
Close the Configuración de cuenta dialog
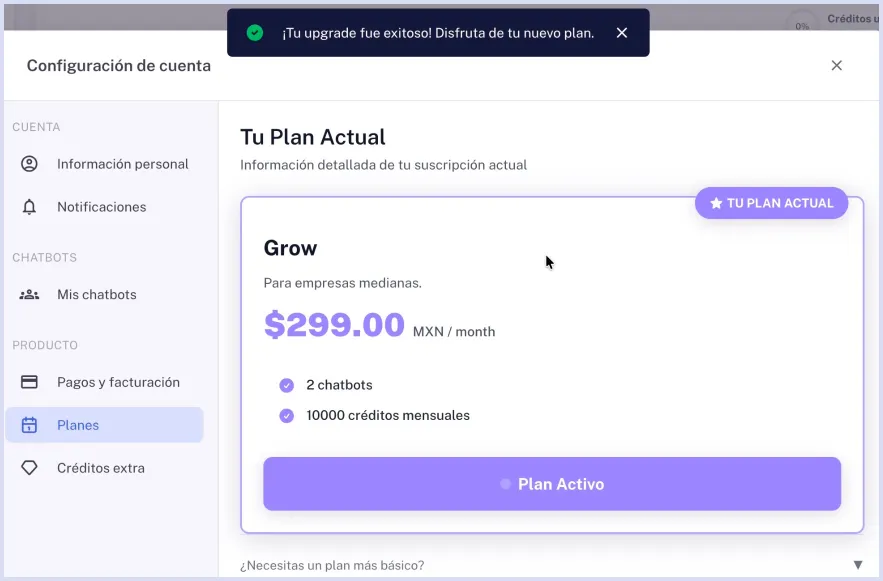pos(837,65)
